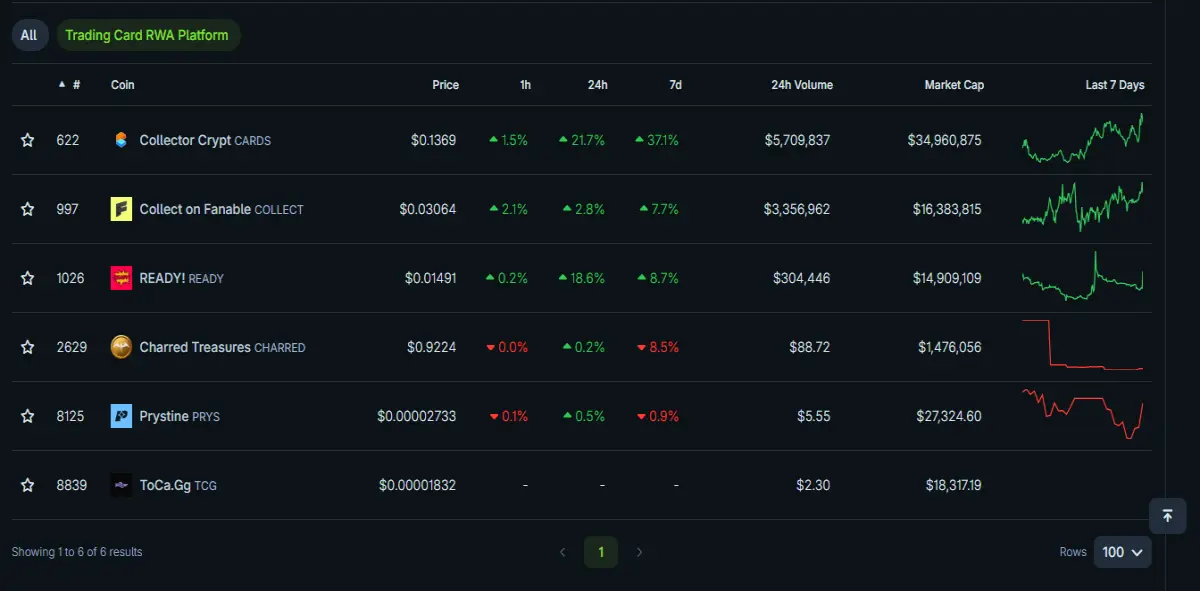
Task: Toggle favorite star for READY!
Action: pos(28,279)
